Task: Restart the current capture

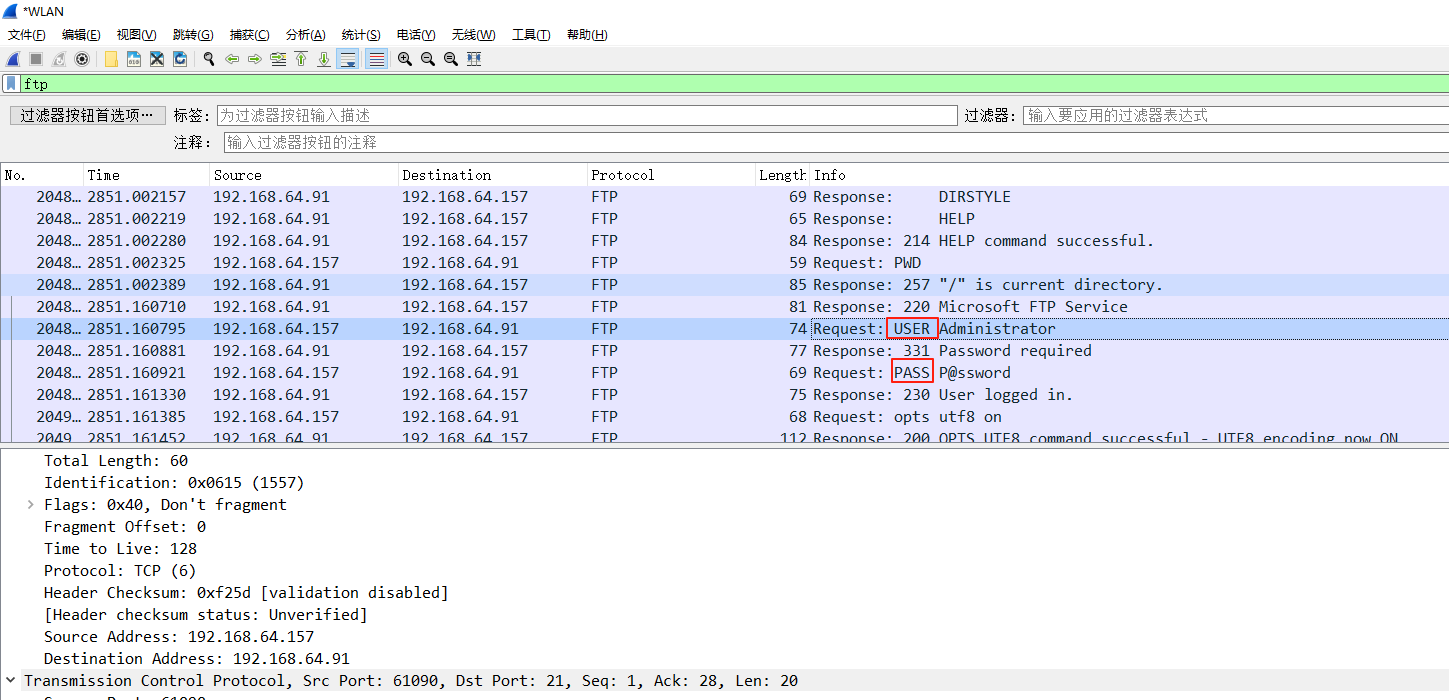Action: (59, 59)
